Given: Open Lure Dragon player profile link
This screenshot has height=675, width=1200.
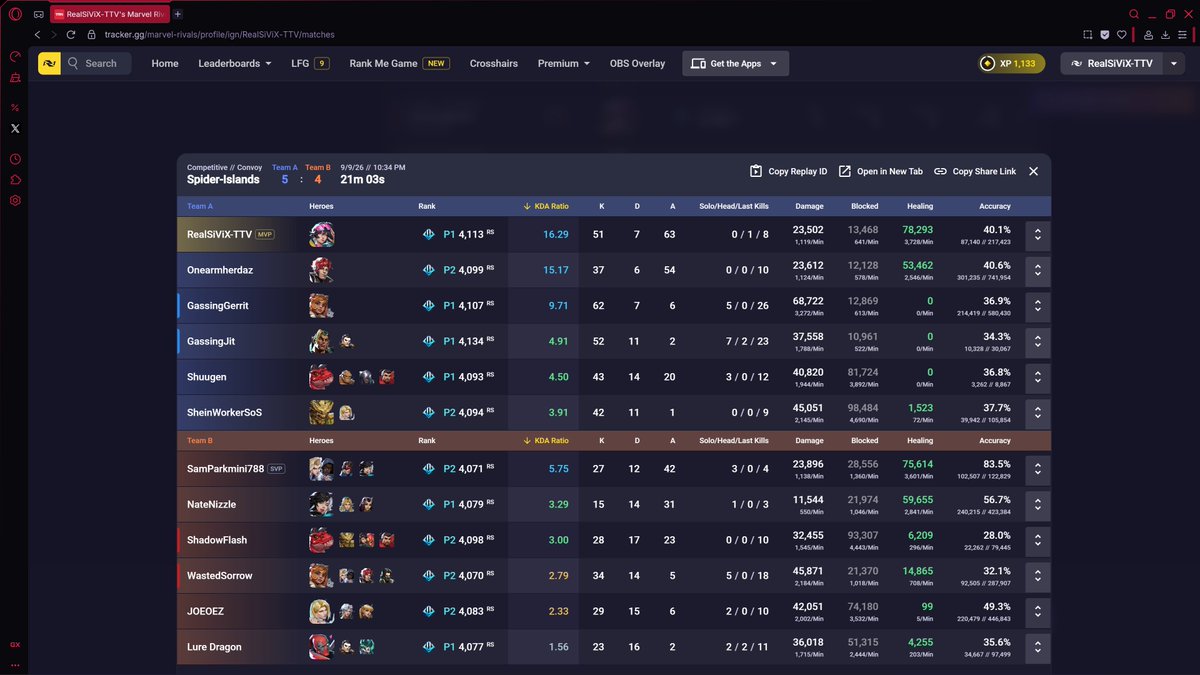Looking at the screenshot, I should tap(214, 647).
